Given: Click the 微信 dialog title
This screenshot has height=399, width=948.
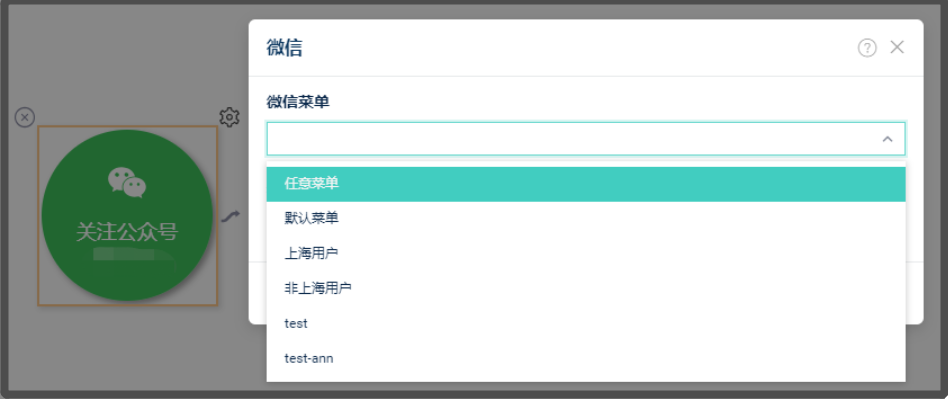Looking at the screenshot, I should coord(284,47).
